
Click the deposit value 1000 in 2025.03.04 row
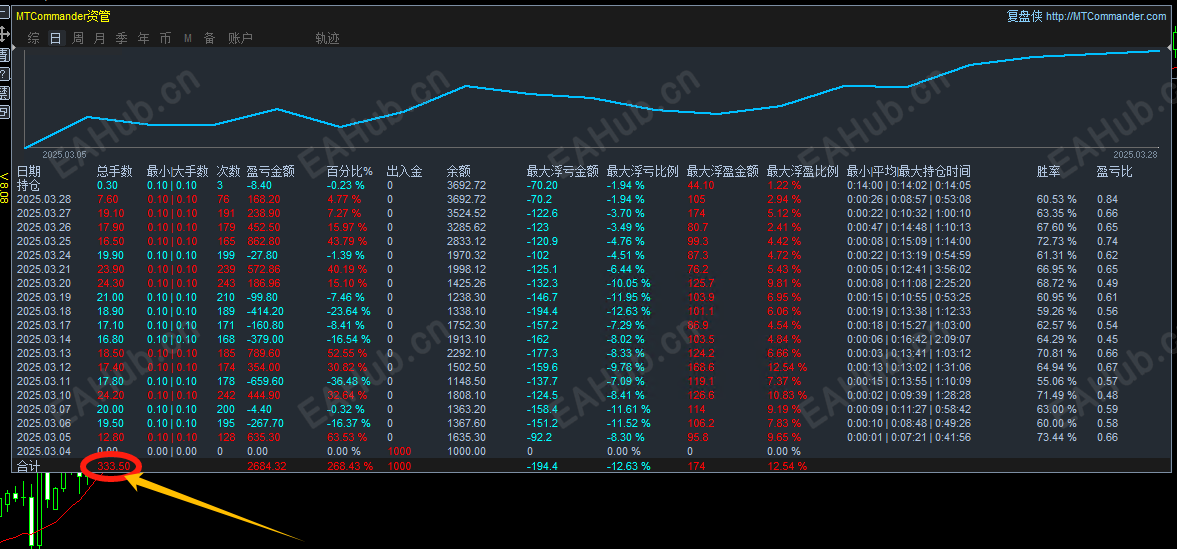(x=399, y=451)
